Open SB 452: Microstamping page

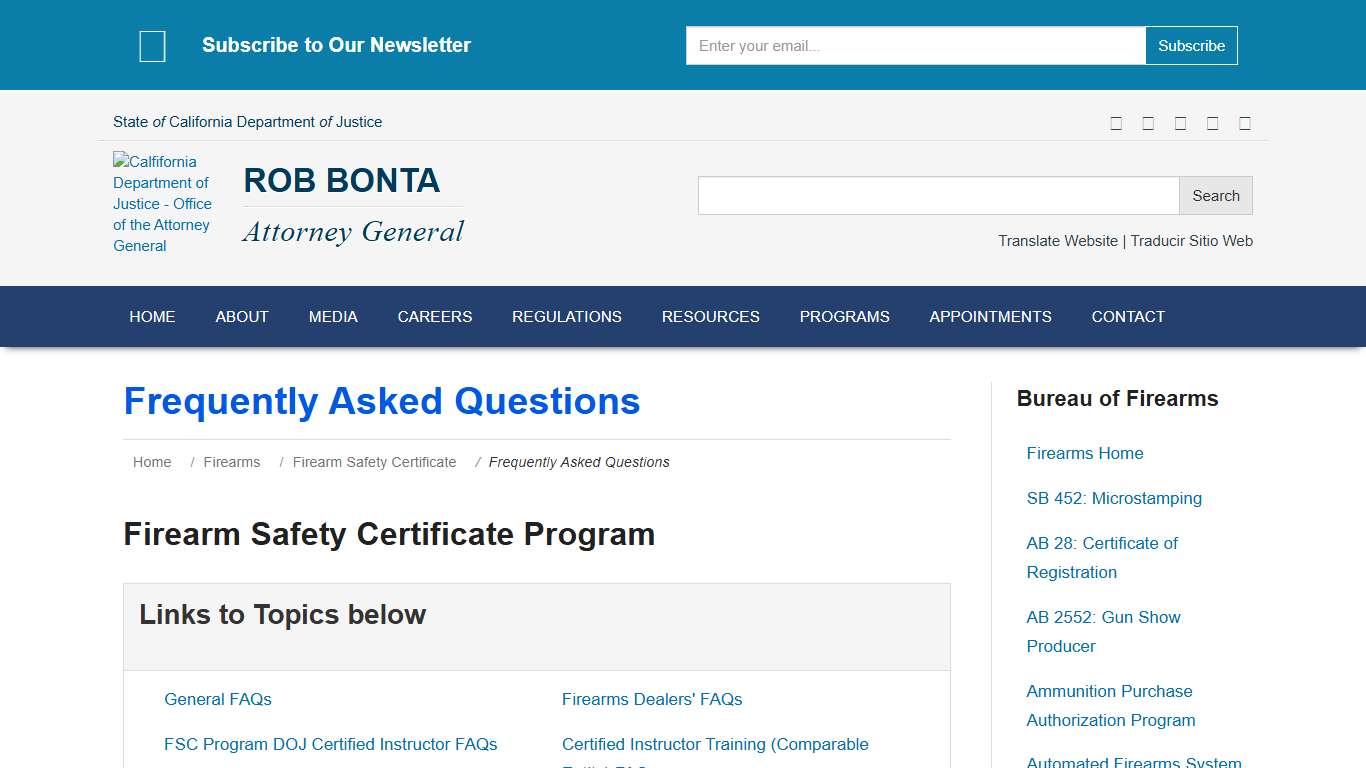click(x=1113, y=498)
